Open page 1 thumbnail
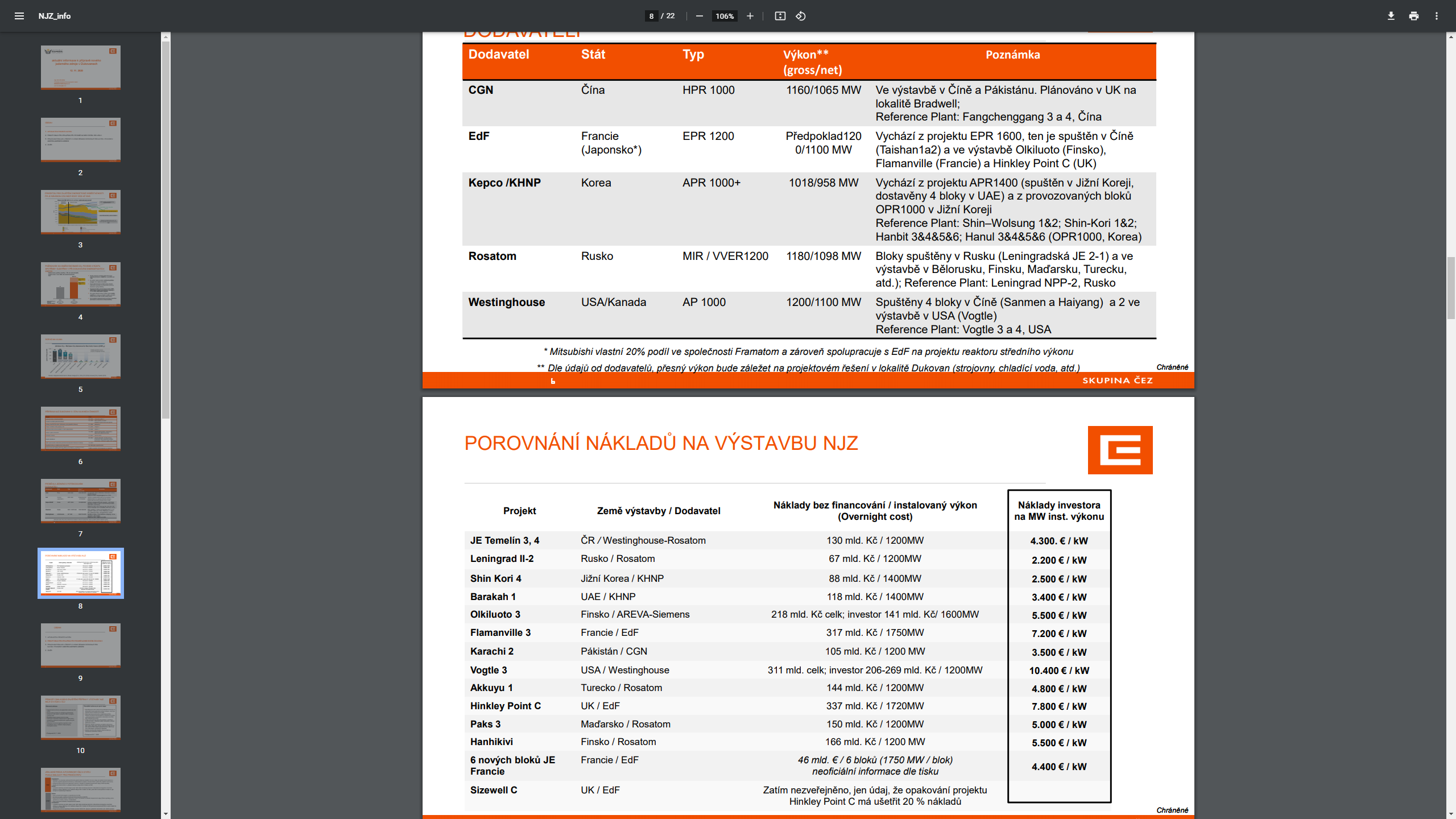1456x819 pixels. point(81,68)
